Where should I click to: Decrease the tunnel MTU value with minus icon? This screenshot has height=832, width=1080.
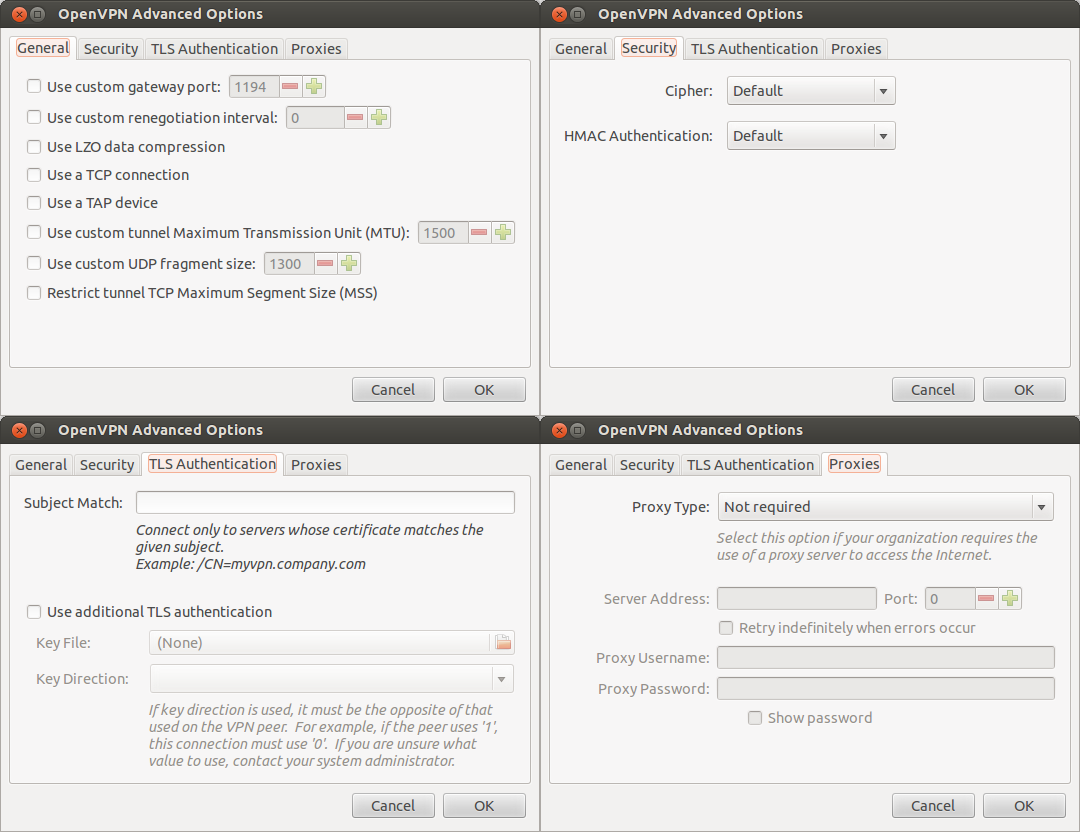(x=479, y=233)
